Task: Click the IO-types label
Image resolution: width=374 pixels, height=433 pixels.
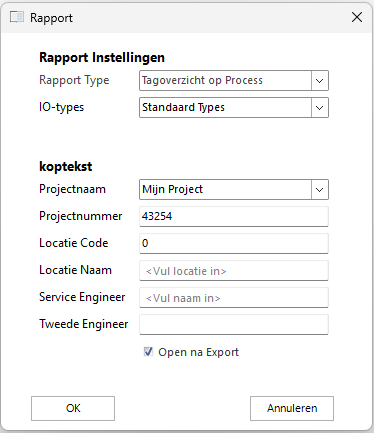Action: (x=62, y=107)
